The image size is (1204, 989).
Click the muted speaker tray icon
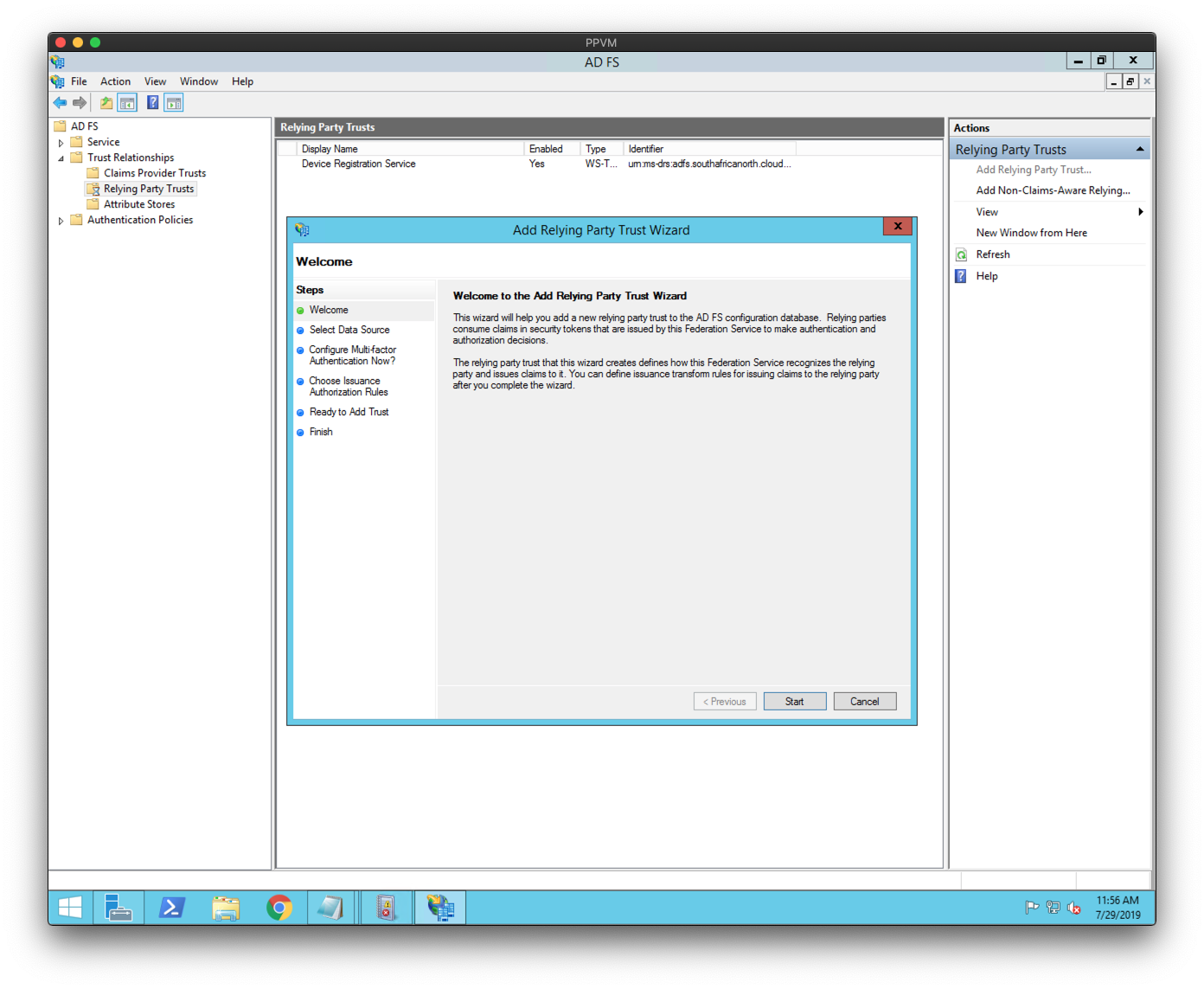click(1073, 908)
